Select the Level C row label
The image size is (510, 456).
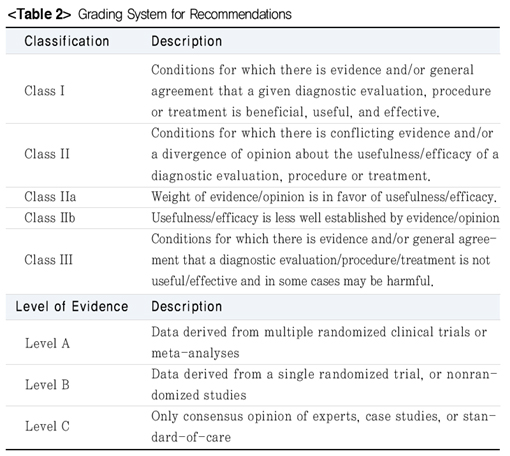click(47, 426)
